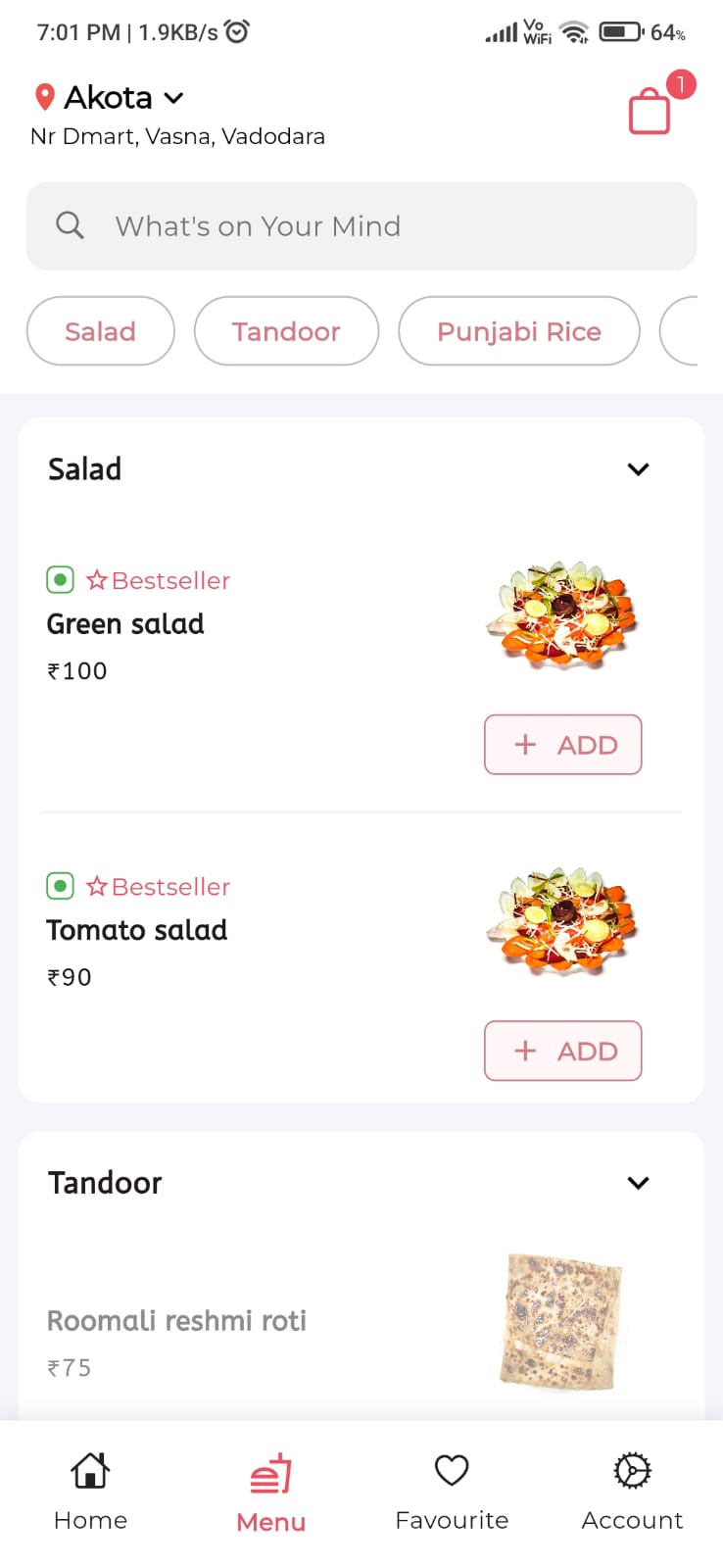This screenshot has width=723, height=1568.
Task: Open Favourite heart icon
Action: pos(452,1470)
